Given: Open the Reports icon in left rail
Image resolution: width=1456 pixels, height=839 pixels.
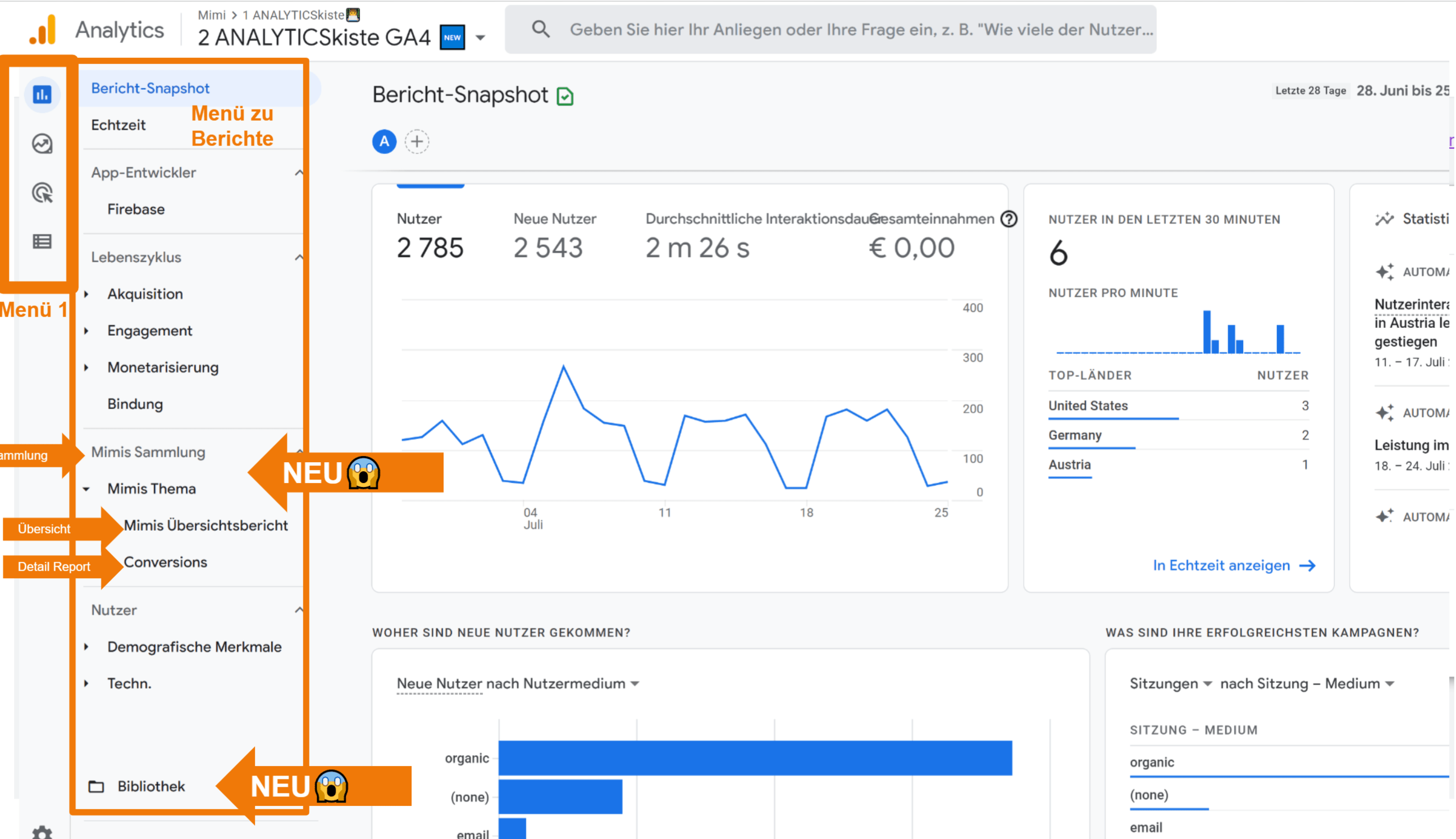Looking at the screenshot, I should [42, 94].
